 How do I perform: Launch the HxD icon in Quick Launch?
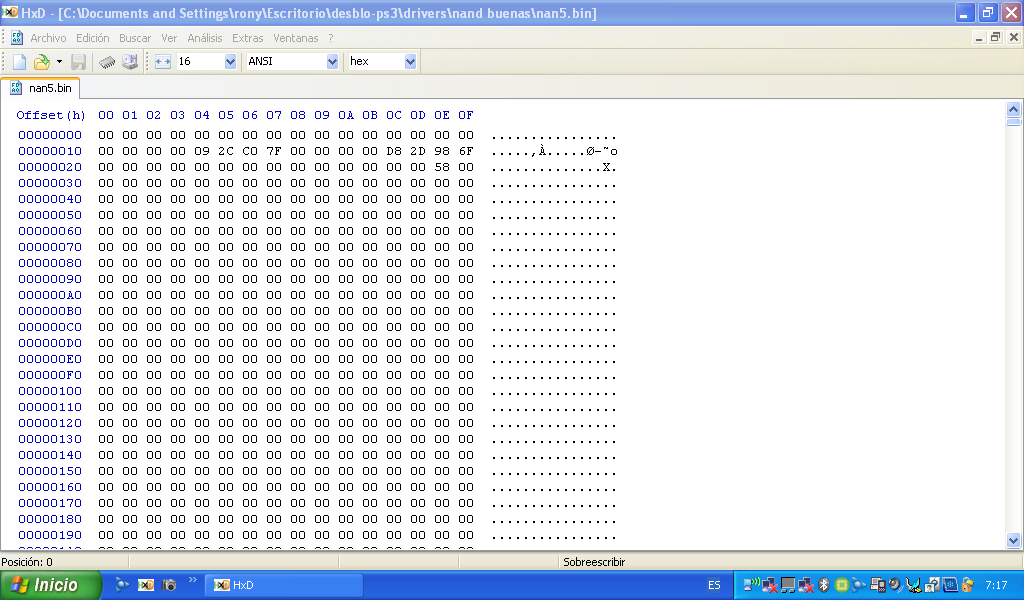click(146, 585)
